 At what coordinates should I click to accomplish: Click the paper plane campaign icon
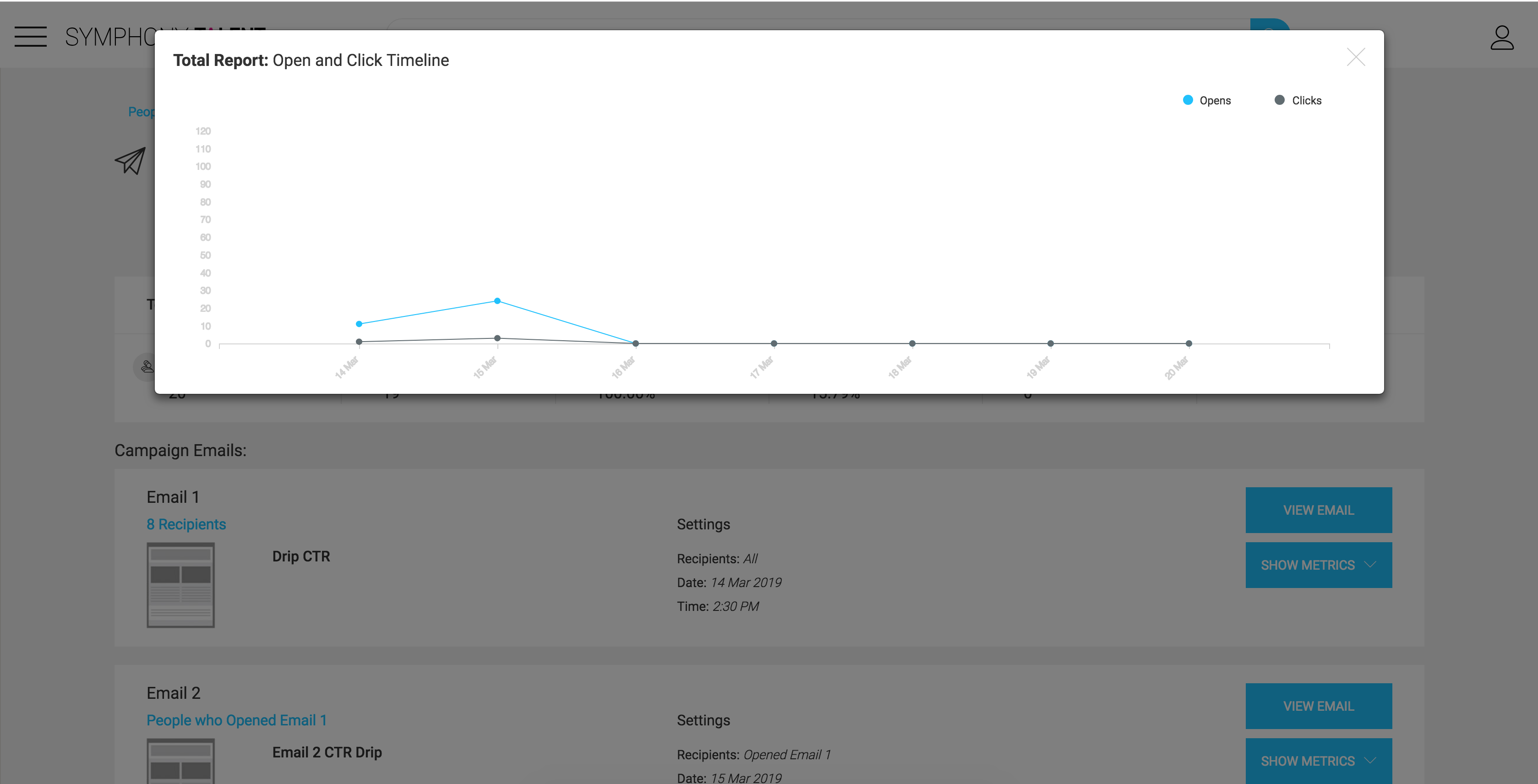131,161
